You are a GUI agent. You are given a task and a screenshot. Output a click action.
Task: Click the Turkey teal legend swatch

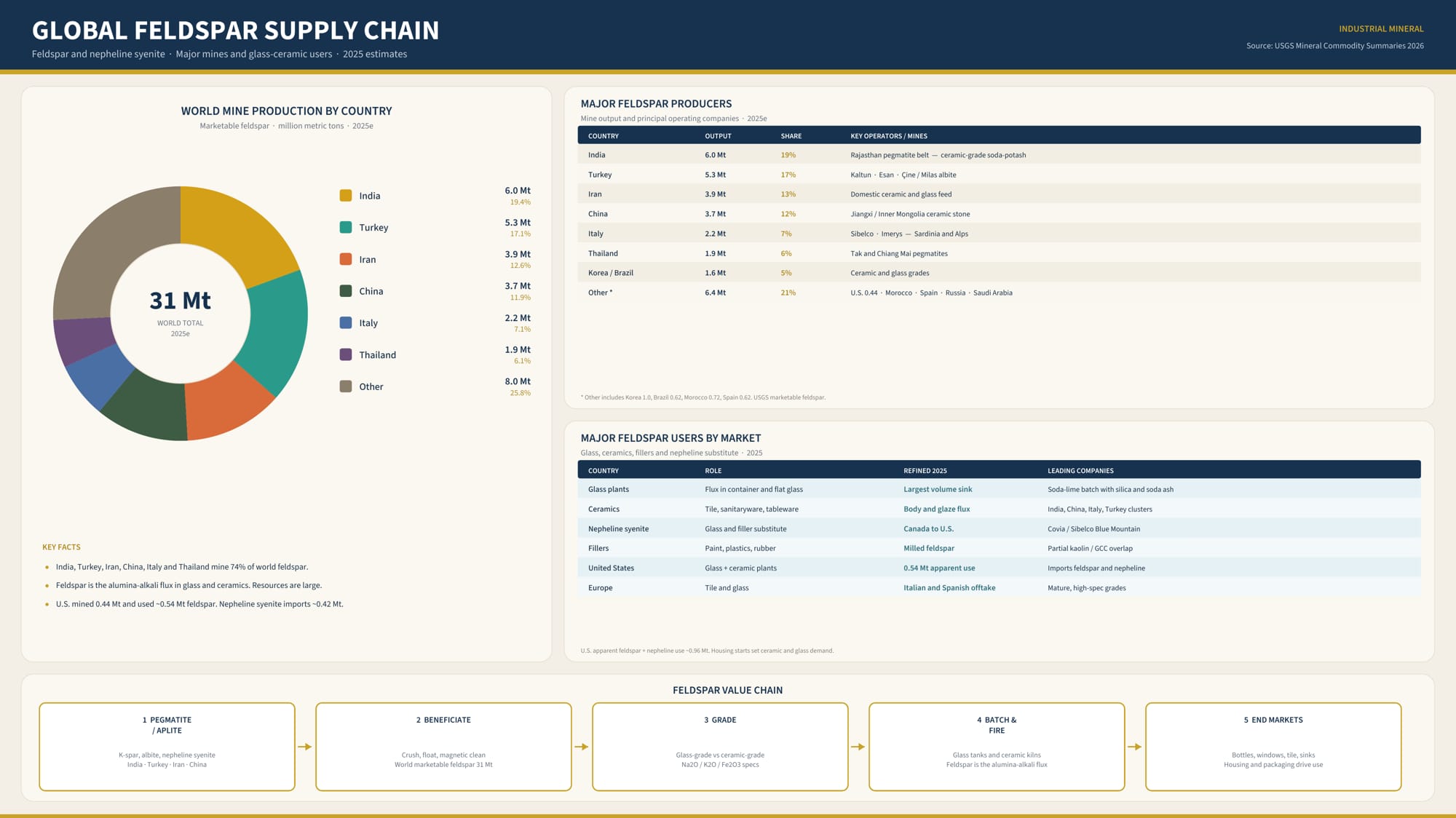[x=346, y=227]
